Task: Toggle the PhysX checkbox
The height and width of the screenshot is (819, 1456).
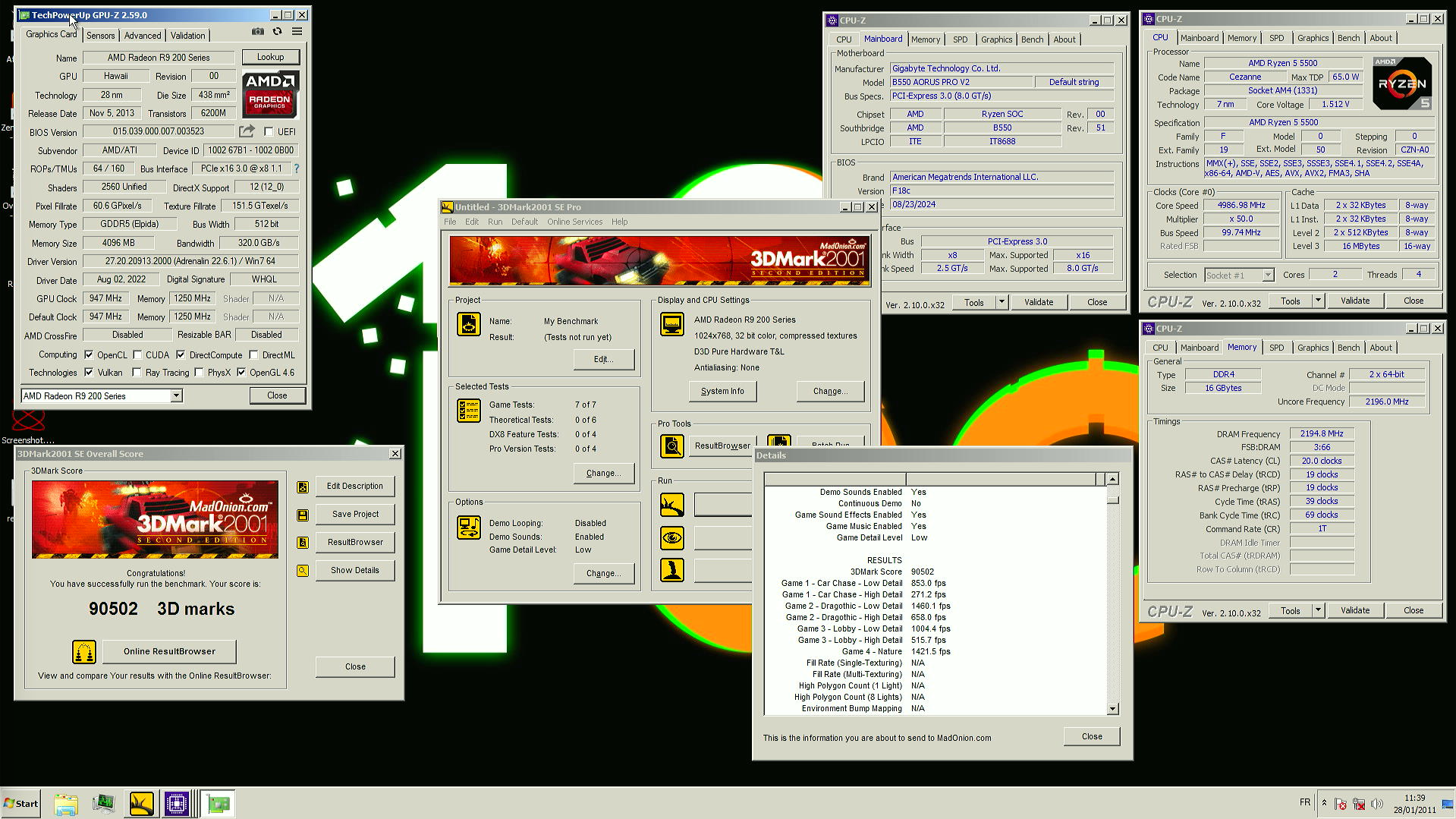Action: pyautogui.click(x=199, y=373)
